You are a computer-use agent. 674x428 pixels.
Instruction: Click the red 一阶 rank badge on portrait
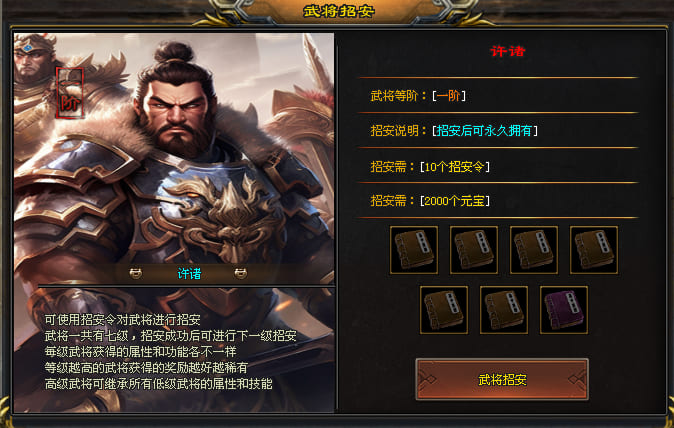[69, 93]
